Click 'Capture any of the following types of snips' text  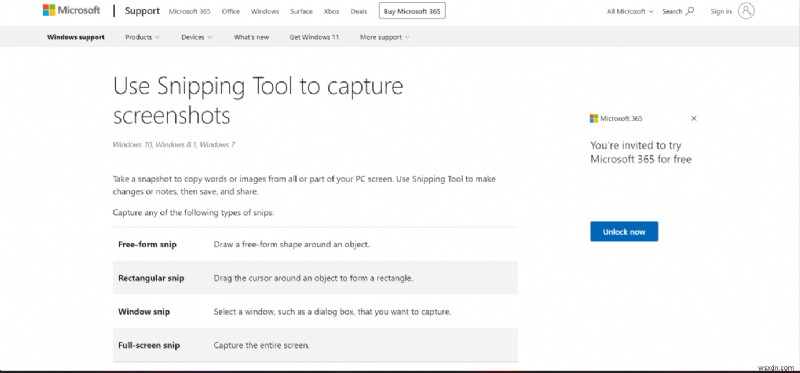(x=193, y=213)
